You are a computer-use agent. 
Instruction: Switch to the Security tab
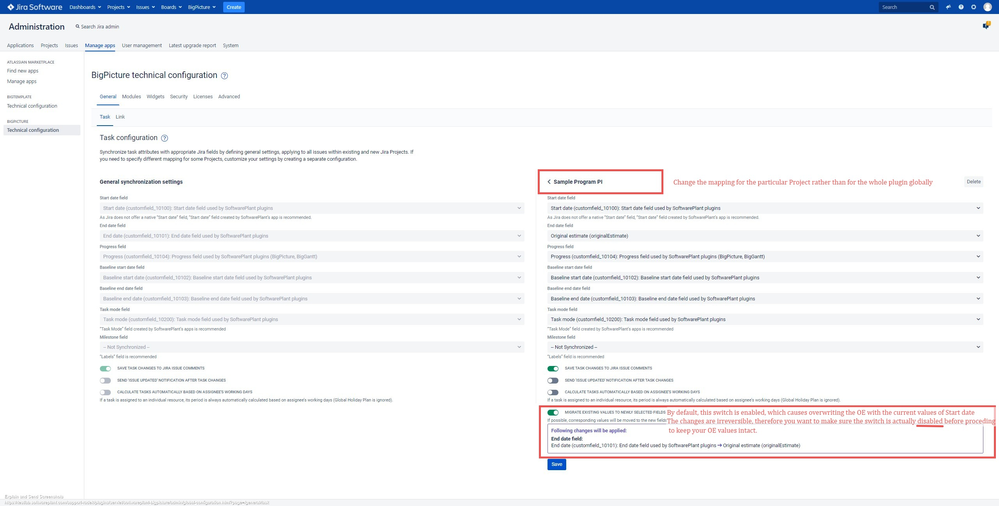point(179,97)
